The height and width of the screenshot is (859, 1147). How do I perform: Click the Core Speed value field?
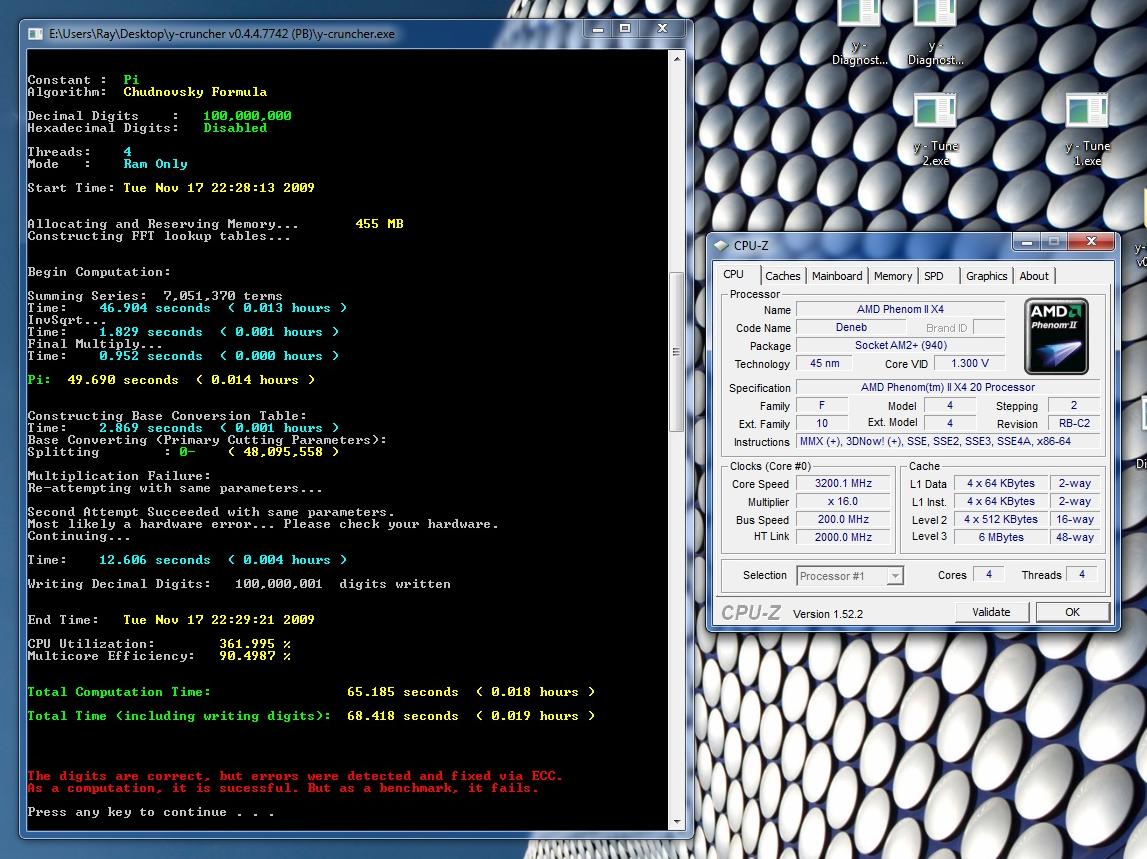[x=842, y=484]
